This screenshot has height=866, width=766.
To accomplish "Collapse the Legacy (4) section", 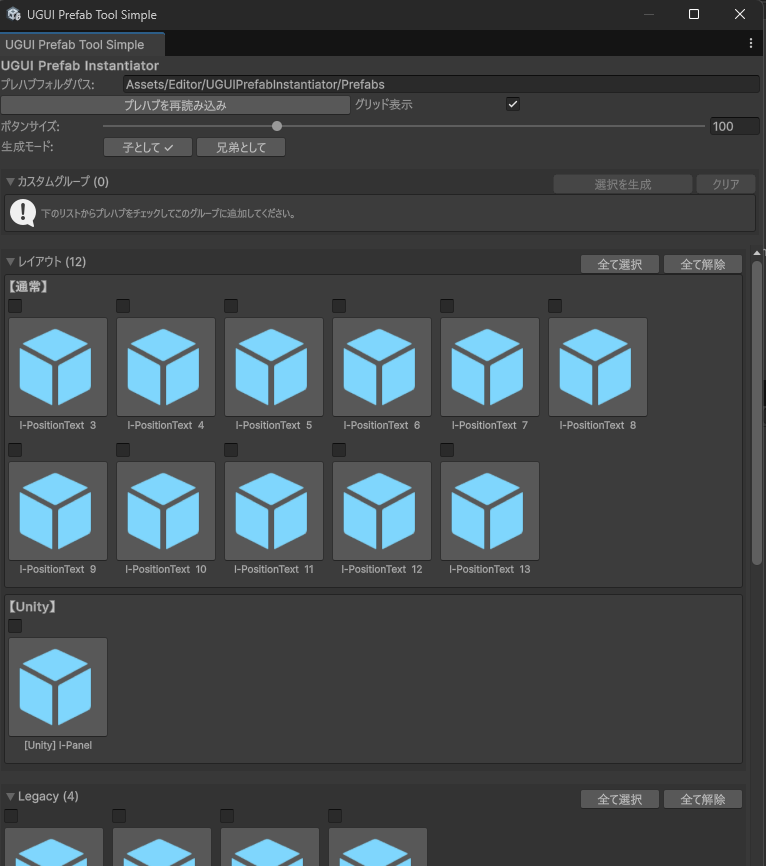I will pos(10,796).
